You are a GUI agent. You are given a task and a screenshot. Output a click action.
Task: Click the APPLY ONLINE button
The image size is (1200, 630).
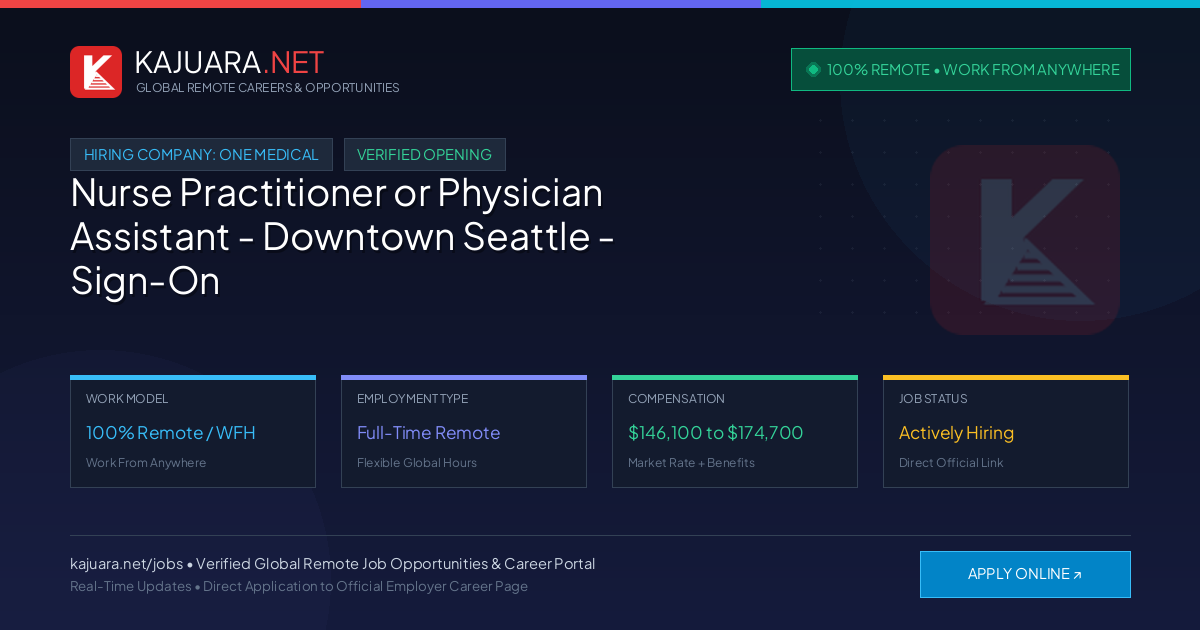pos(1025,574)
